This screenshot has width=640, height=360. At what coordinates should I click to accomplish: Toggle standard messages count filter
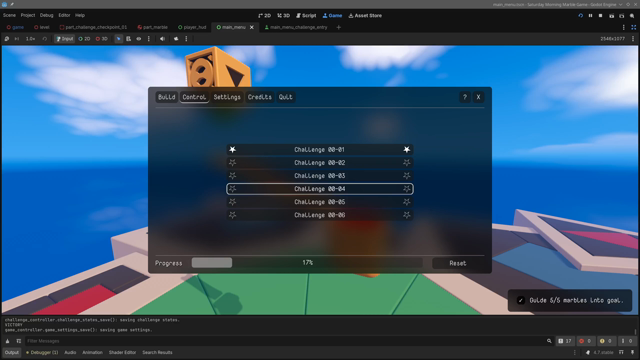coord(565,341)
